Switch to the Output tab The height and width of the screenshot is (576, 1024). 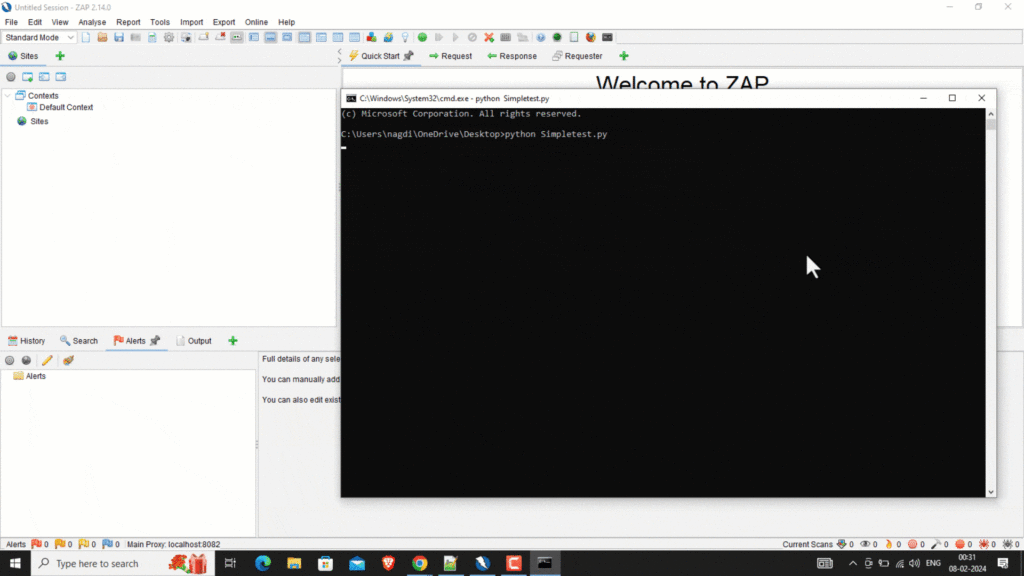(194, 340)
